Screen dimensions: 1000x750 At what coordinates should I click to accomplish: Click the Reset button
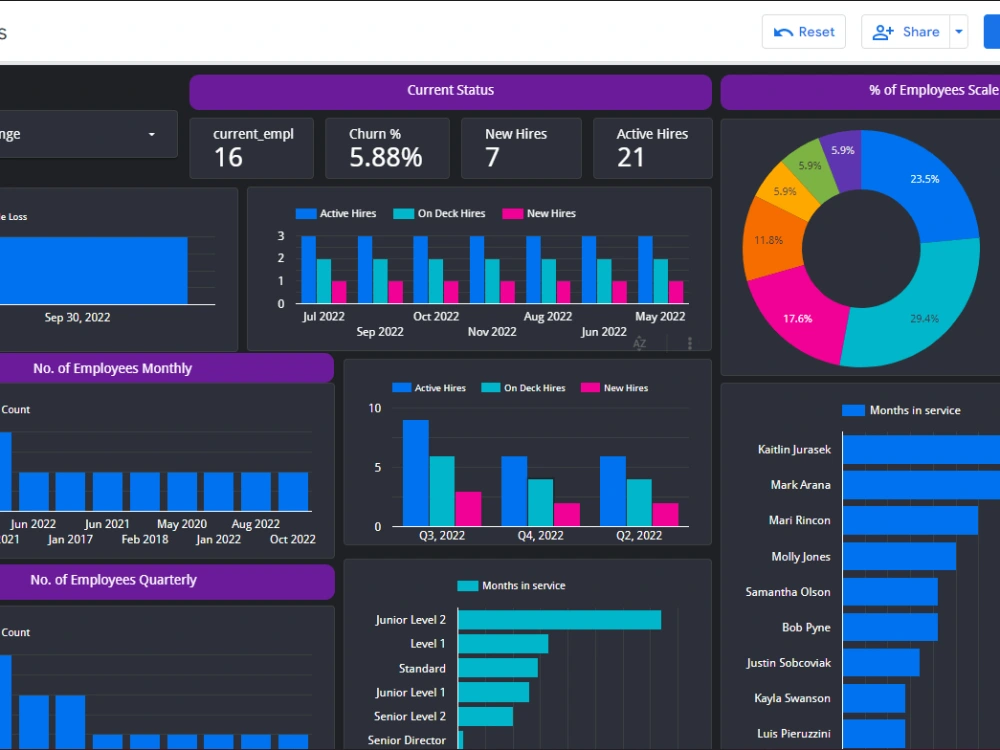(803, 31)
